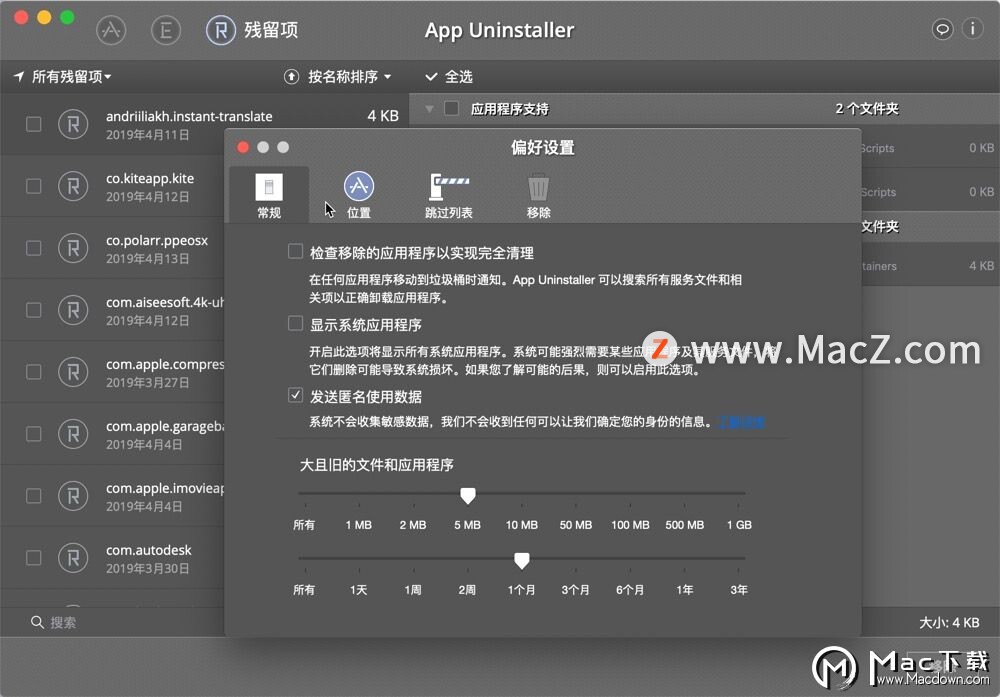Open the 所有残留项 filter dropdown

coord(62,76)
